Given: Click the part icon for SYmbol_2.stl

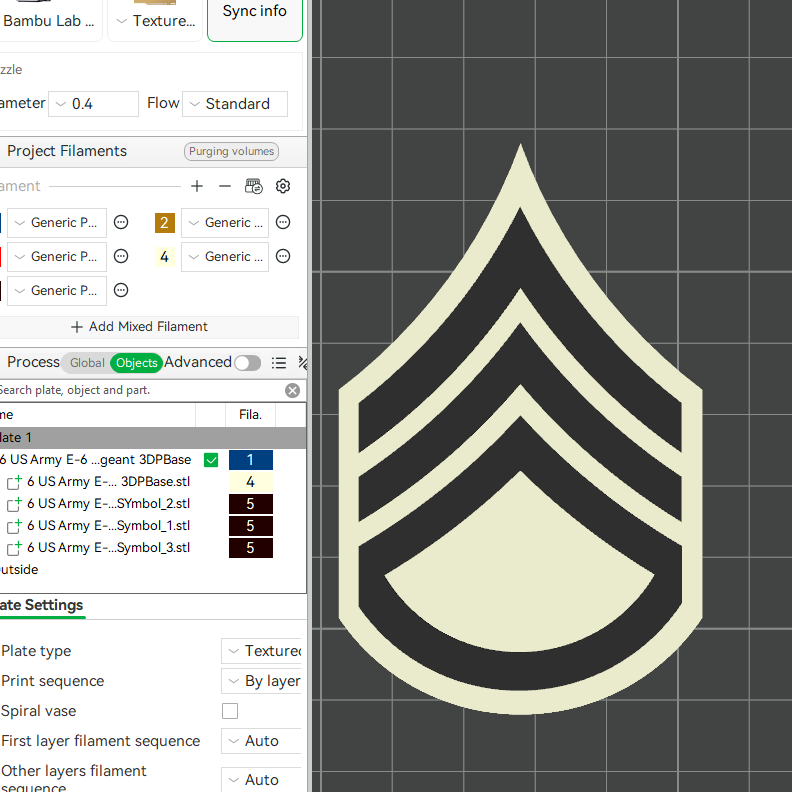Looking at the screenshot, I should pyautogui.click(x=14, y=504).
